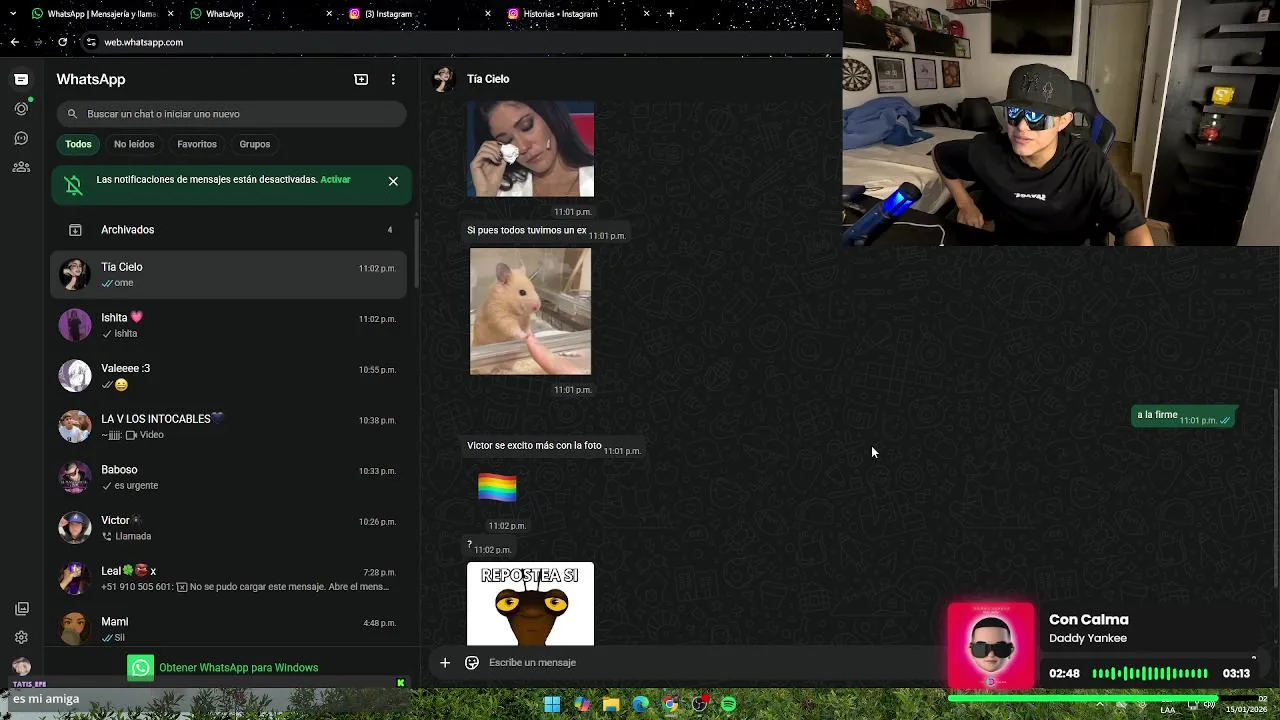This screenshot has height=720, width=1280.
Task: Open the Status updates icon in sidebar
Action: click(21, 108)
